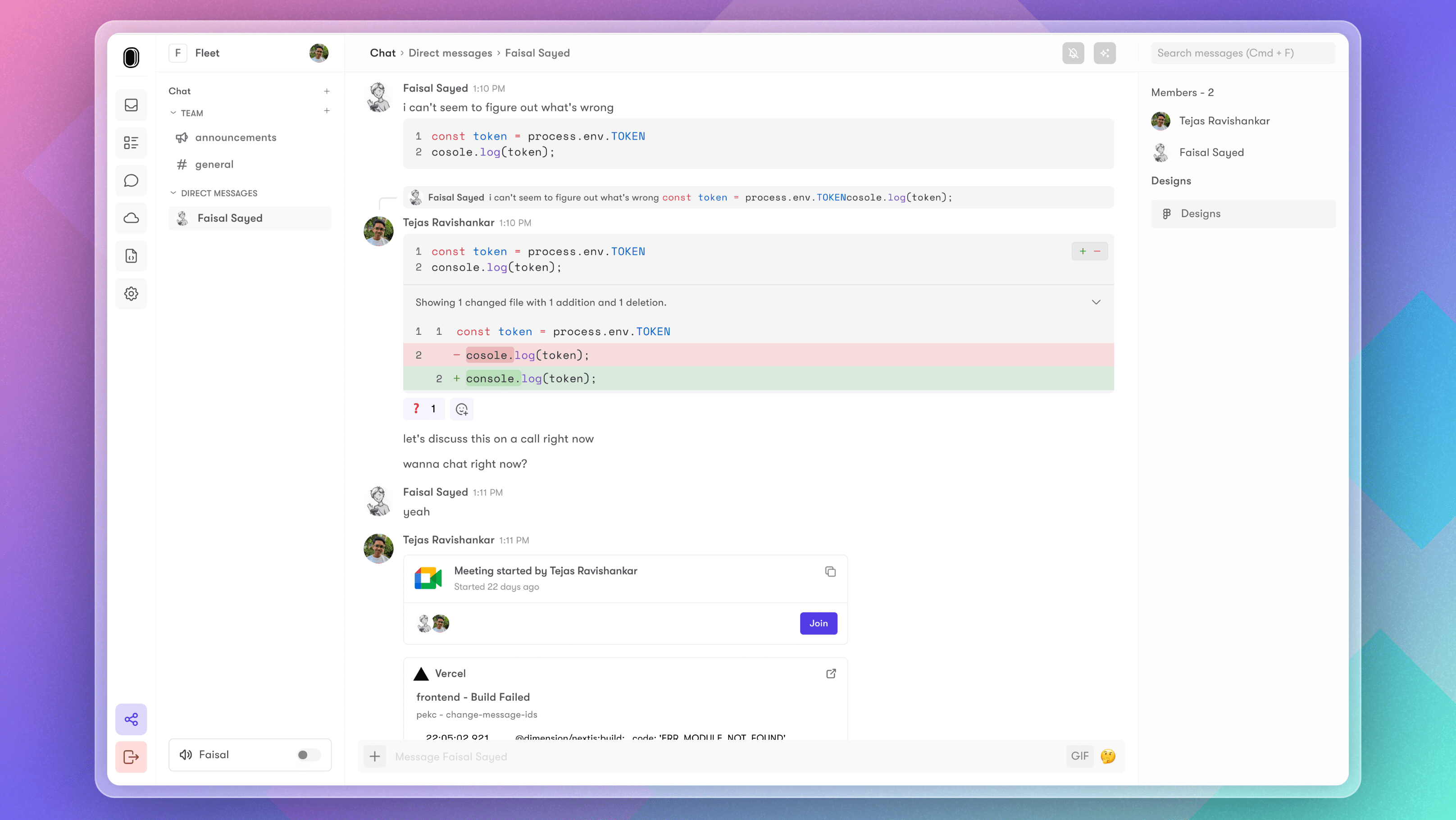The height and width of the screenshot is (820, 1456).
Task: Click the notifications bell icon
Action: pyautogui.click(x=1073, y=52)
